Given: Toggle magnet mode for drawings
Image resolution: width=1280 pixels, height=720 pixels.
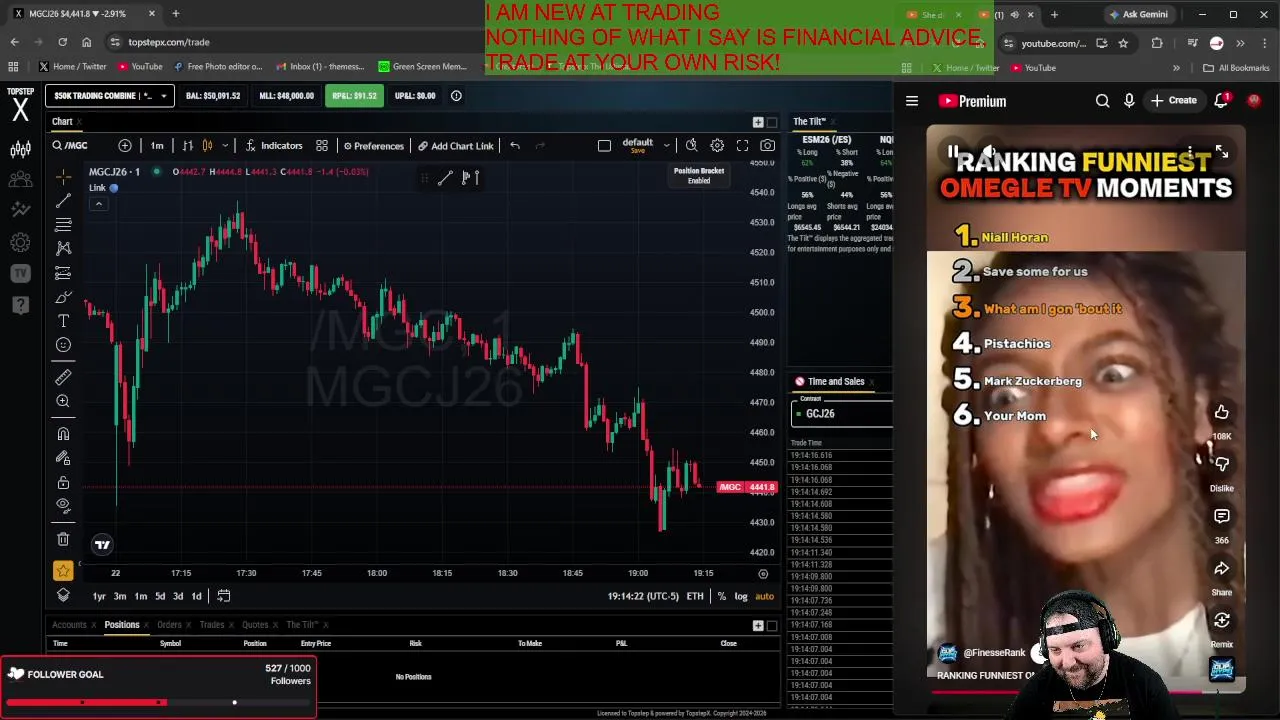Looking at the screenshot, I should [x=63, y=434].
